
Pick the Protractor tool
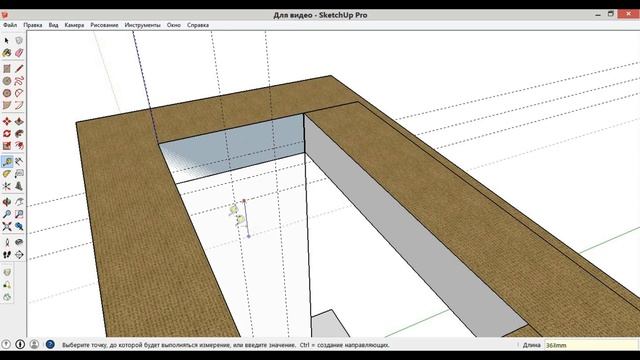7,174
